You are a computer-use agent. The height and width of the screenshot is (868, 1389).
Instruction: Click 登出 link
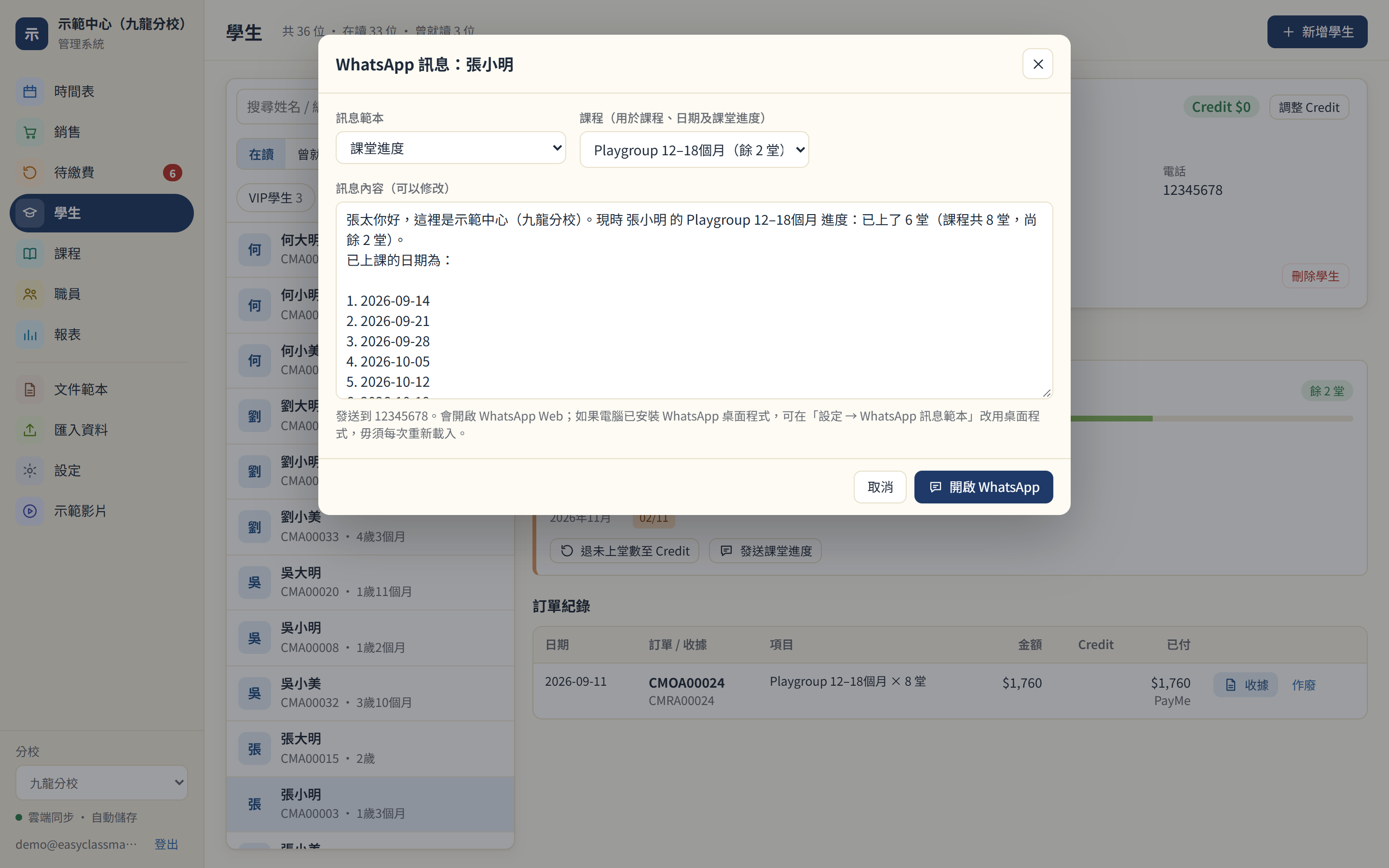coord(166,844)
